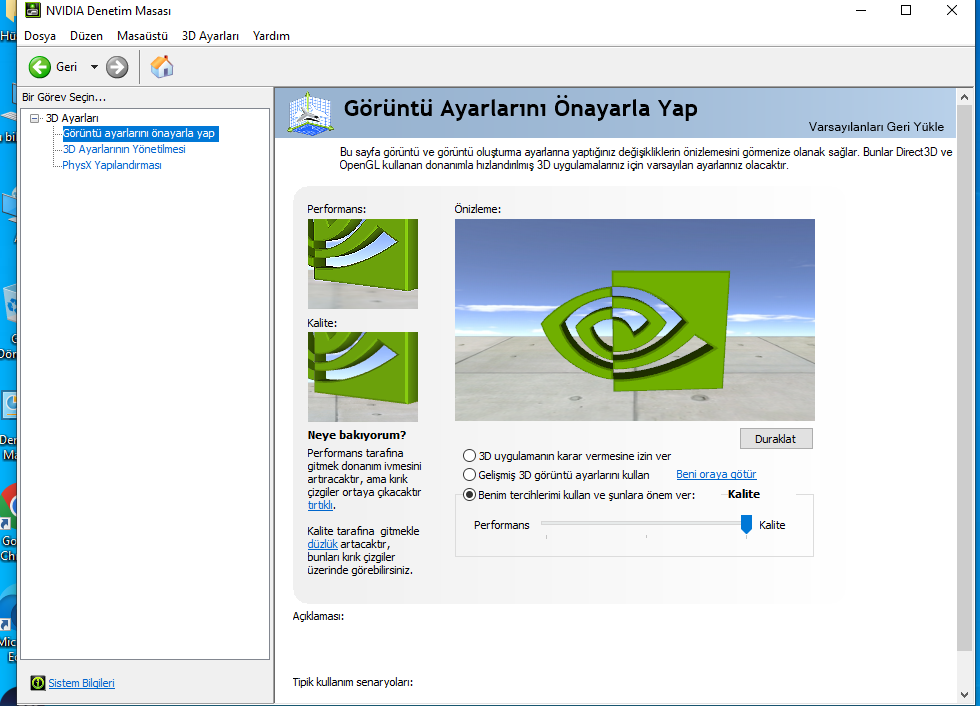This screenshot has height=706, width=980.
Task: Open the Düzen menu
Action: point(86,36)
